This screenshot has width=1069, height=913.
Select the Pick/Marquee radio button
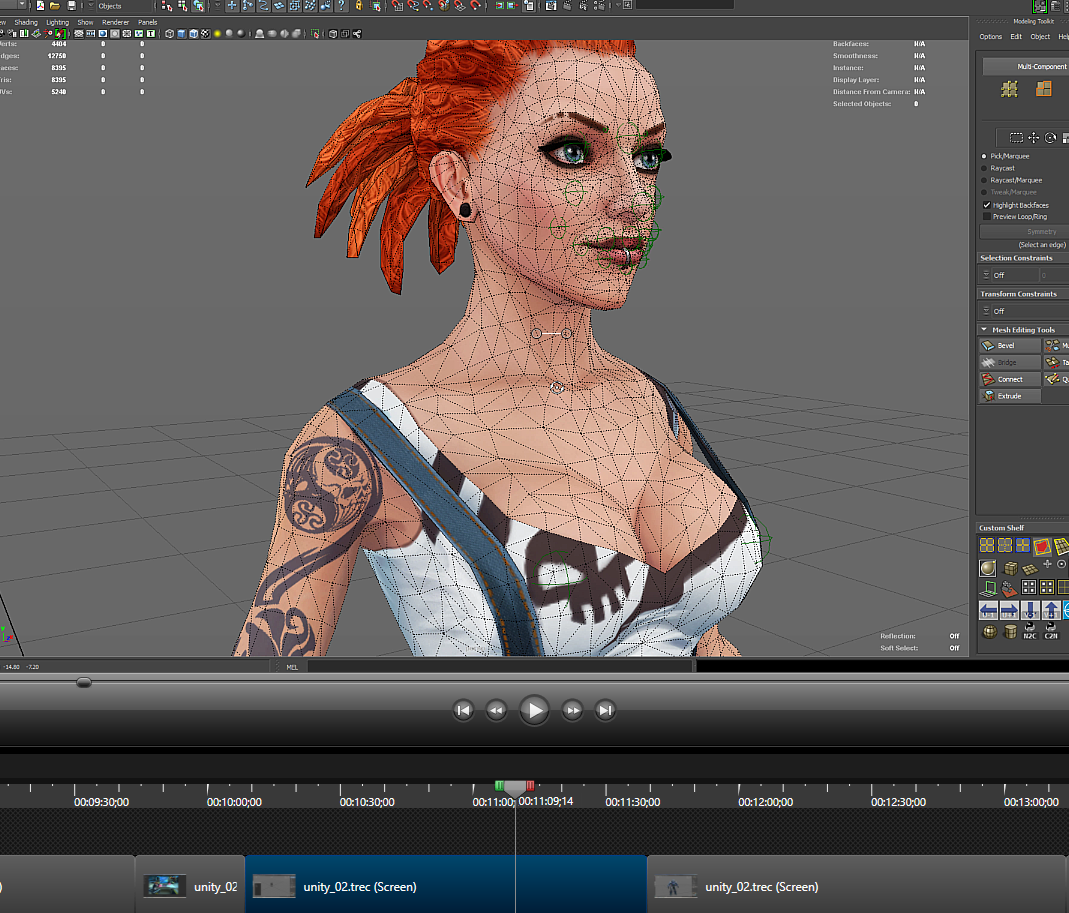(984, 156)
